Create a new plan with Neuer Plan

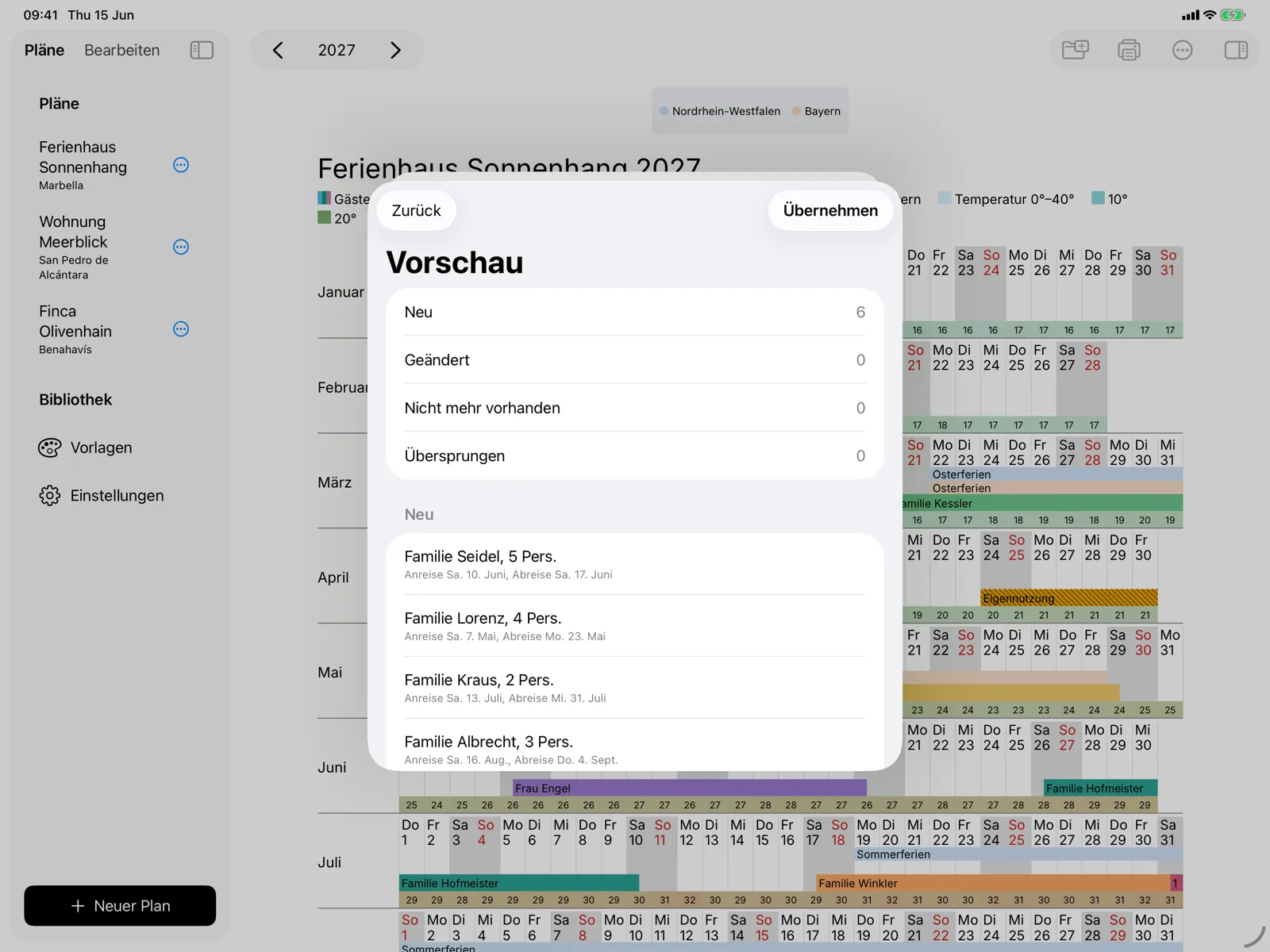120,905
